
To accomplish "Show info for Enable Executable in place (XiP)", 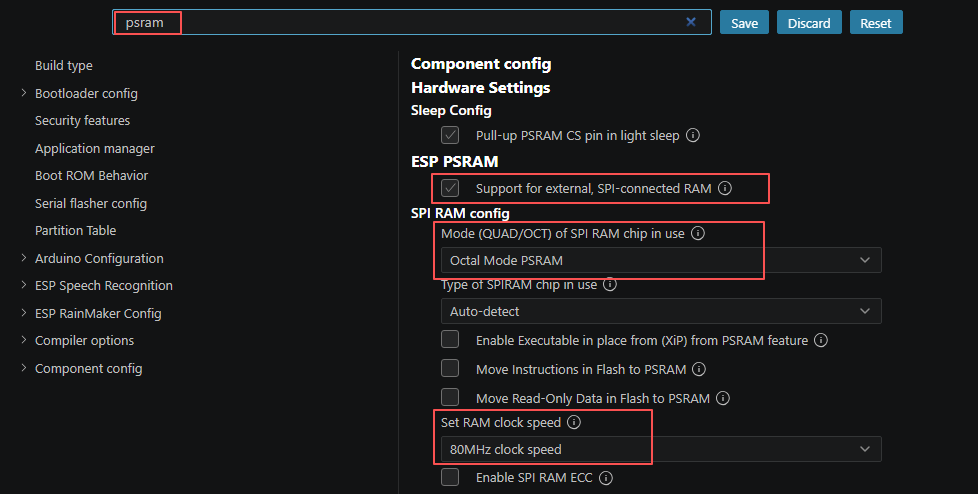I will coord(821,341).
